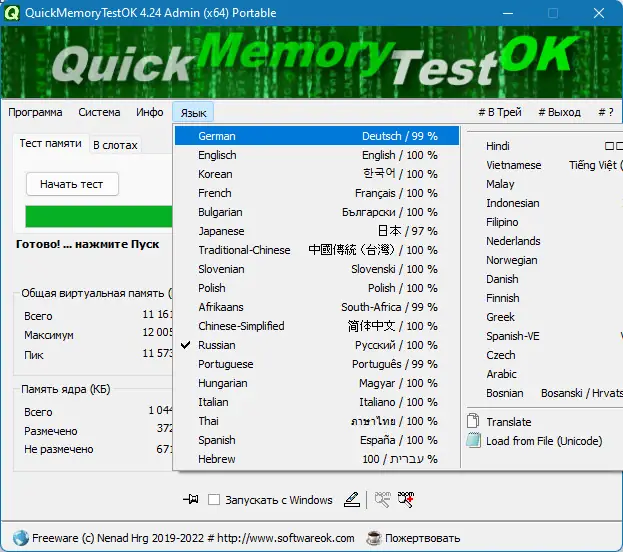Switch to the Тест памяти tab
The width and height of the screenshot is (623, 552).
click(50, 143)
